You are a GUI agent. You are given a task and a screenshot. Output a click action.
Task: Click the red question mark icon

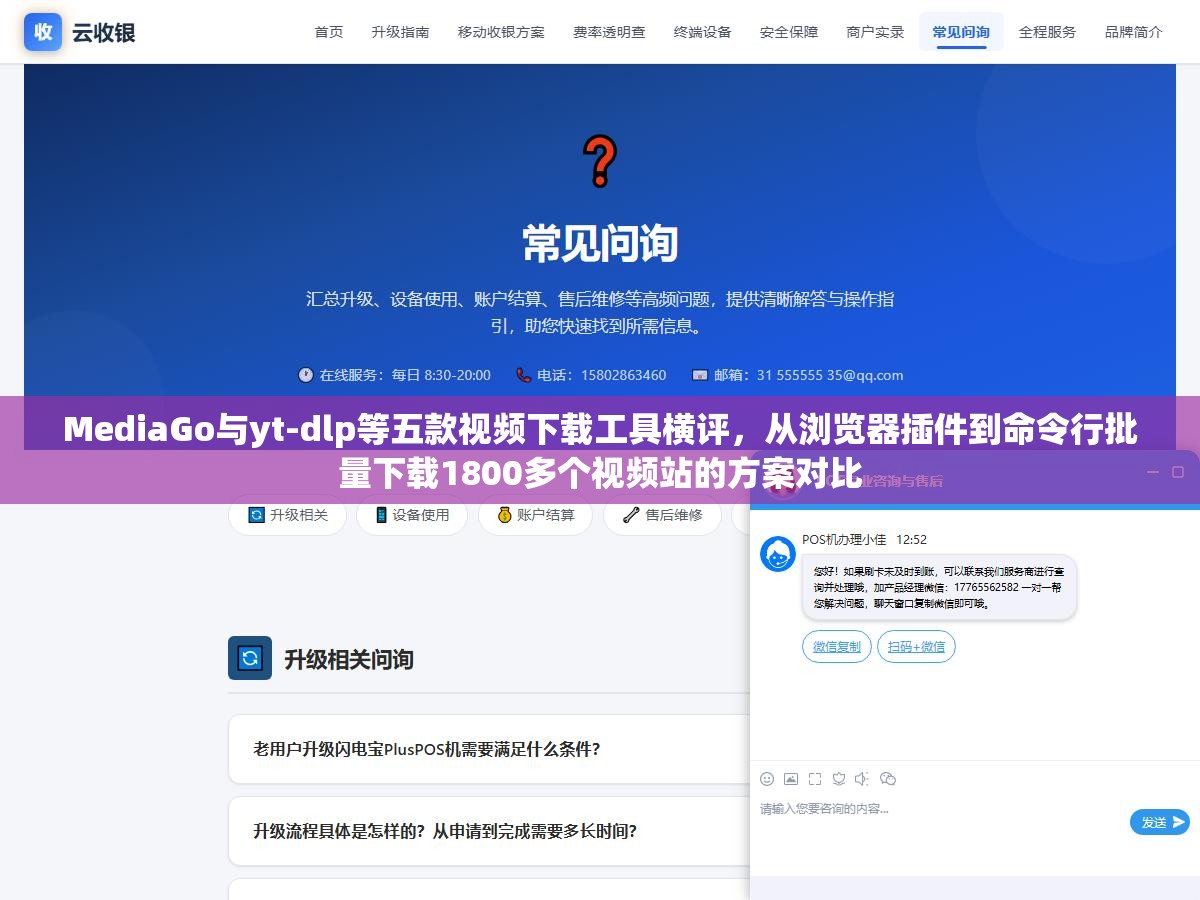(600, 162)
